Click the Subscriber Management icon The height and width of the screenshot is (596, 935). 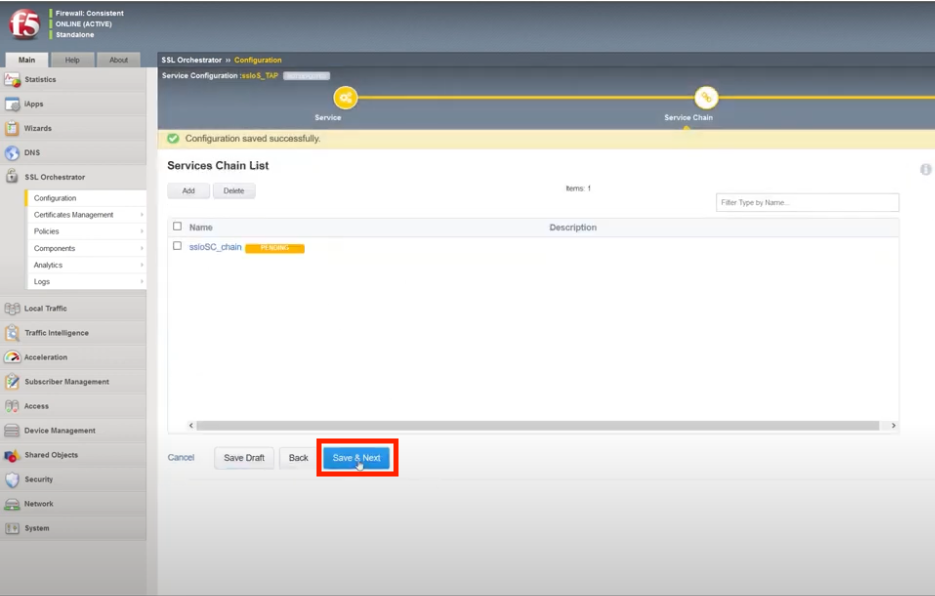(x=12, y=382)
